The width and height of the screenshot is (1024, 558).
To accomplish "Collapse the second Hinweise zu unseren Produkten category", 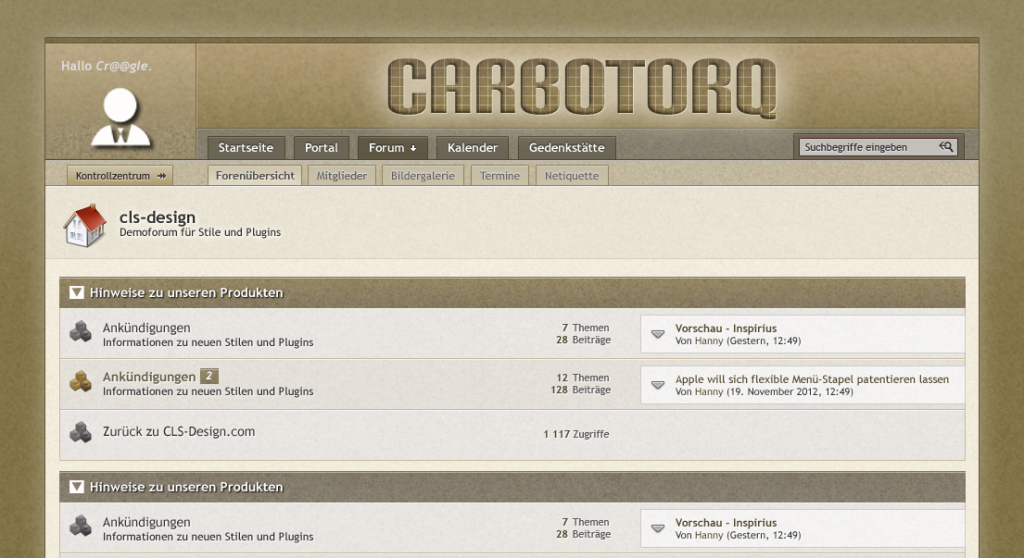I will click(77, 487).
